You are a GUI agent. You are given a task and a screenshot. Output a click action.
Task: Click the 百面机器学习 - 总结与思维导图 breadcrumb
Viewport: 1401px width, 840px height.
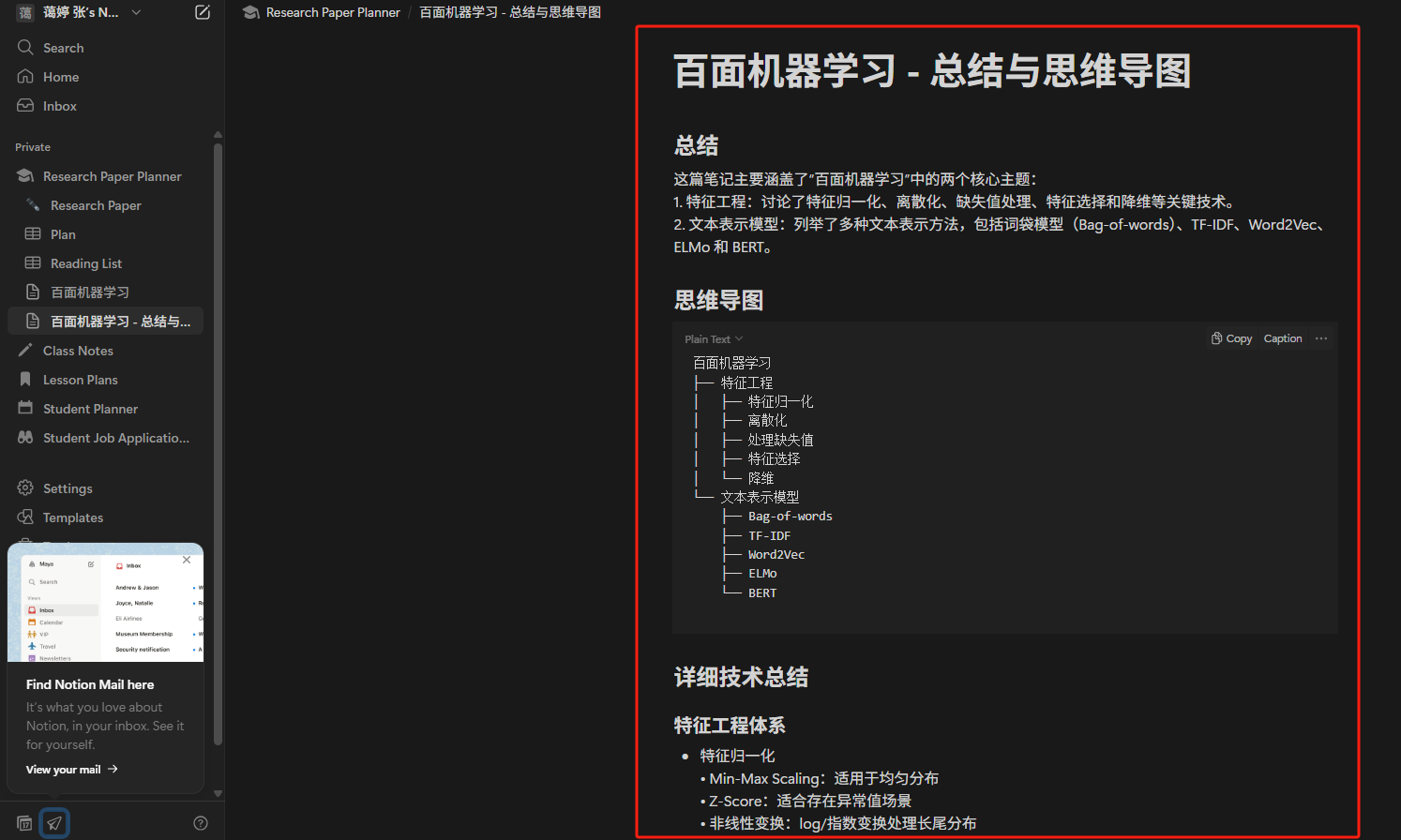[510, 12]
